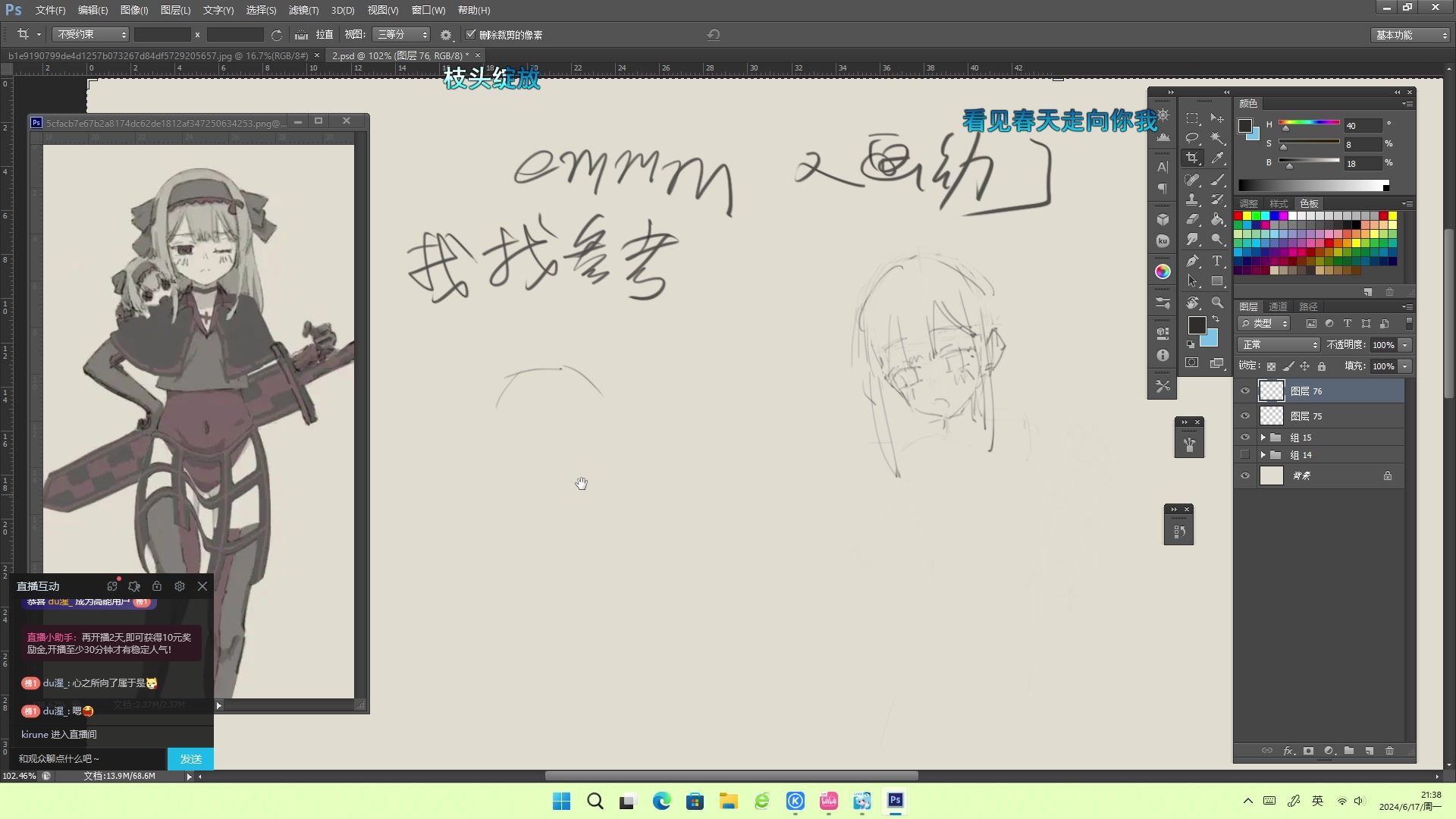This screenshot has height=819, width=1456.
Task: Toggle delete cropped pixels checkbox
Action: click(x=470, y=35)
